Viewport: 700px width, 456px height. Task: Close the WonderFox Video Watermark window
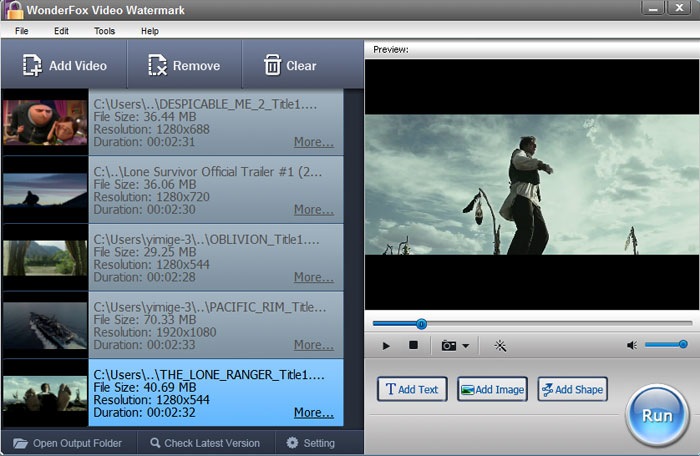pos(679,8)
